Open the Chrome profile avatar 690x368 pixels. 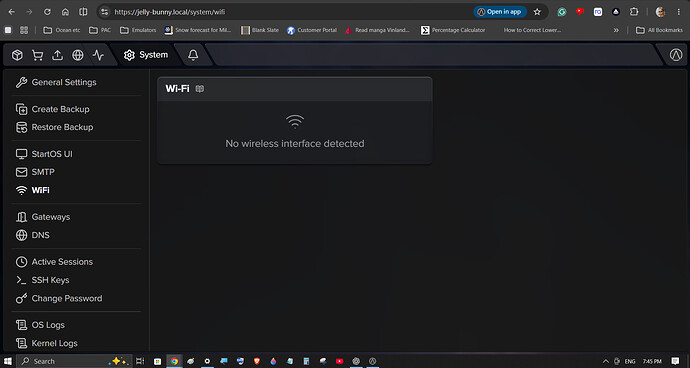pyautogui.click(x=660, y=12)
